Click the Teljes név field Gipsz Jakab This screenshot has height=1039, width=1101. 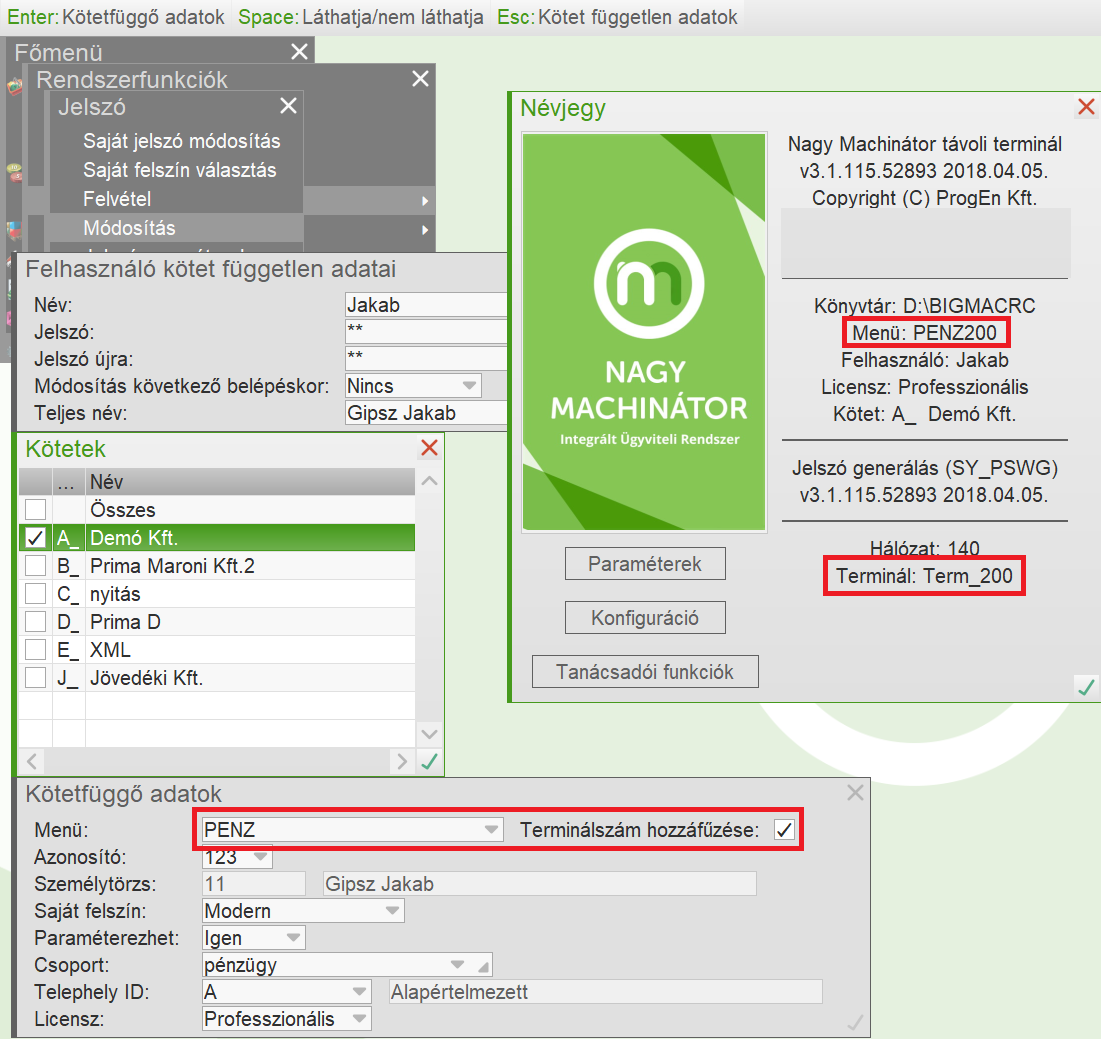[x=426, y=413]
